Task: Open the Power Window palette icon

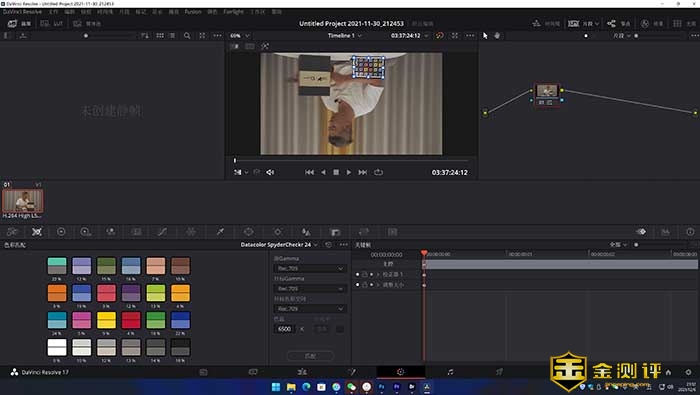Action: point(249,232)
